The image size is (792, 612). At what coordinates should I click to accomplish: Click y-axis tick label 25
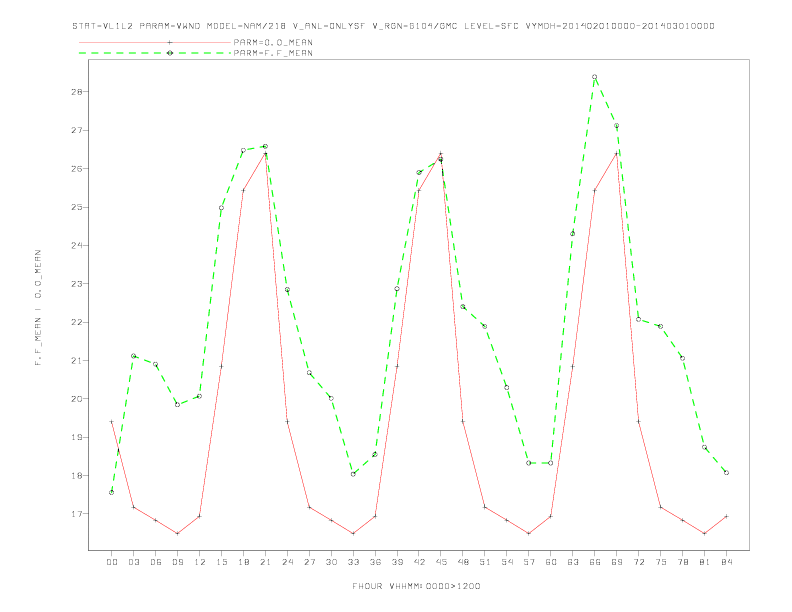[77, 207]
